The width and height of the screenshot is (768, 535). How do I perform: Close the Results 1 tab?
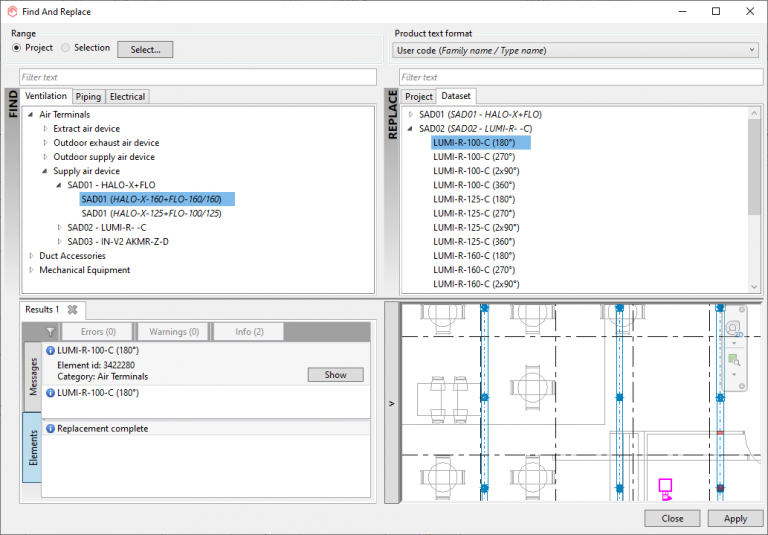click(72, 310)
